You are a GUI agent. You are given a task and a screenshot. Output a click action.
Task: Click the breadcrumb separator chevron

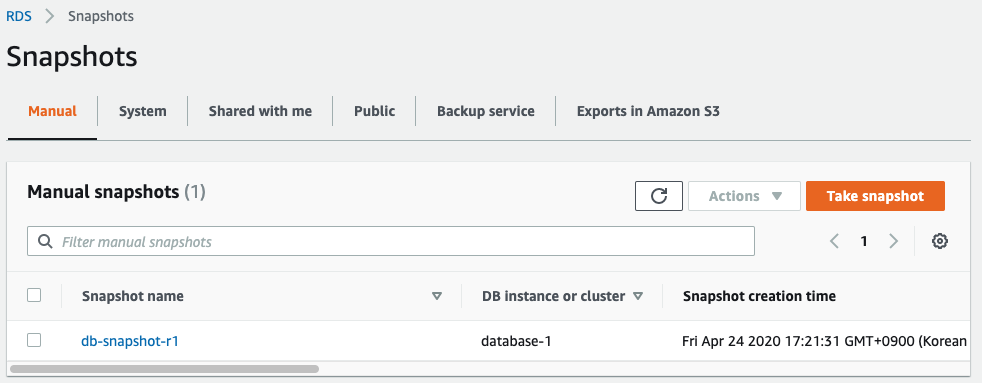tap(51, 16)
